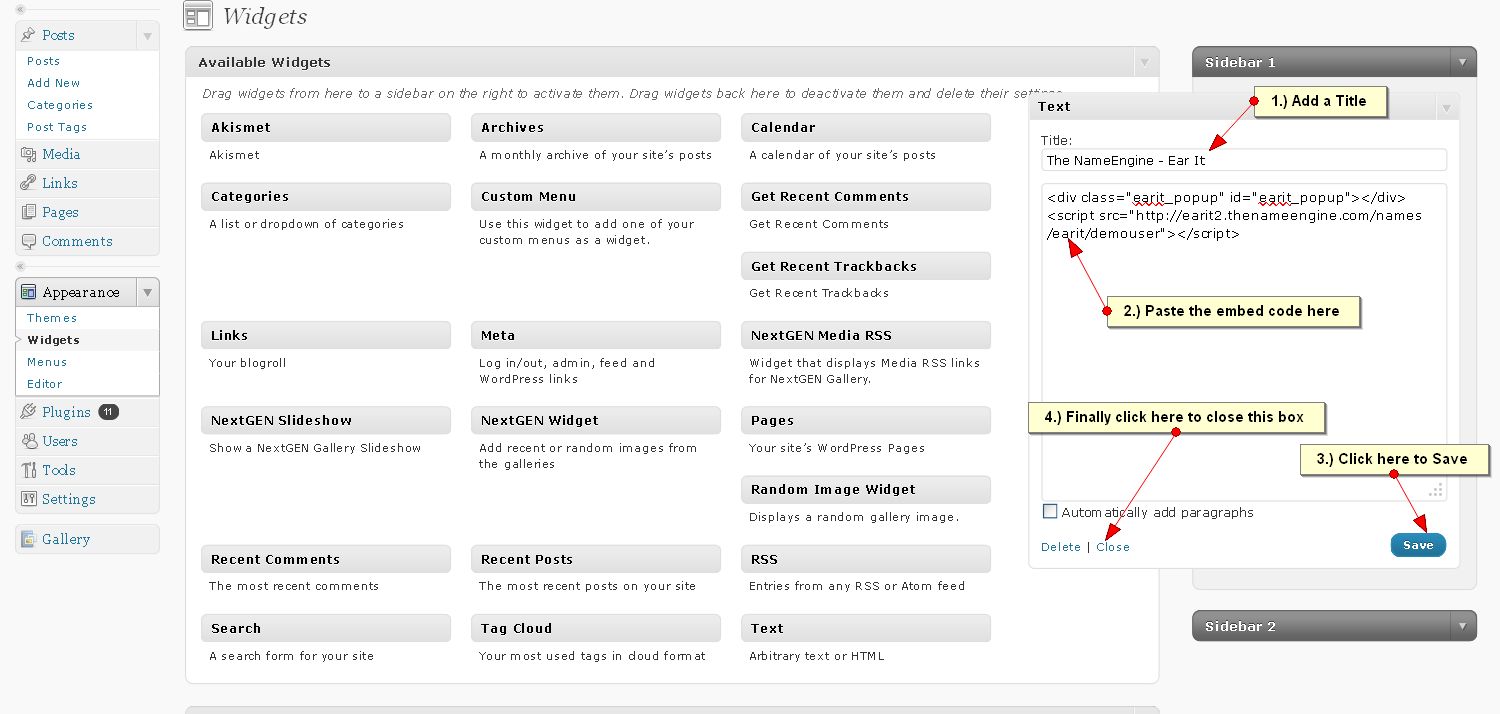Image resolution: width=1500 pixels, height=714 pixels.
Task: Collapse the Text widget settings arrow
Action: [1446, 107]
